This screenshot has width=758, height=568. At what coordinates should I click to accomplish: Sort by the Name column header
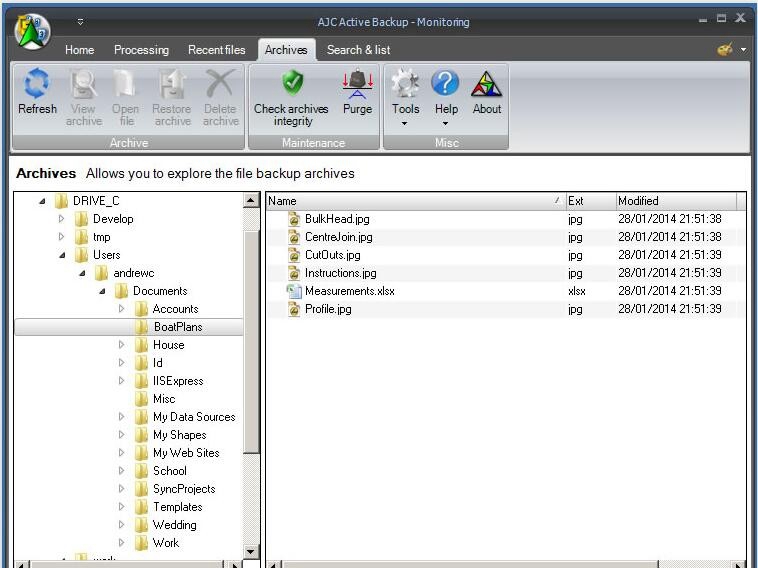[x=415, y=201]
